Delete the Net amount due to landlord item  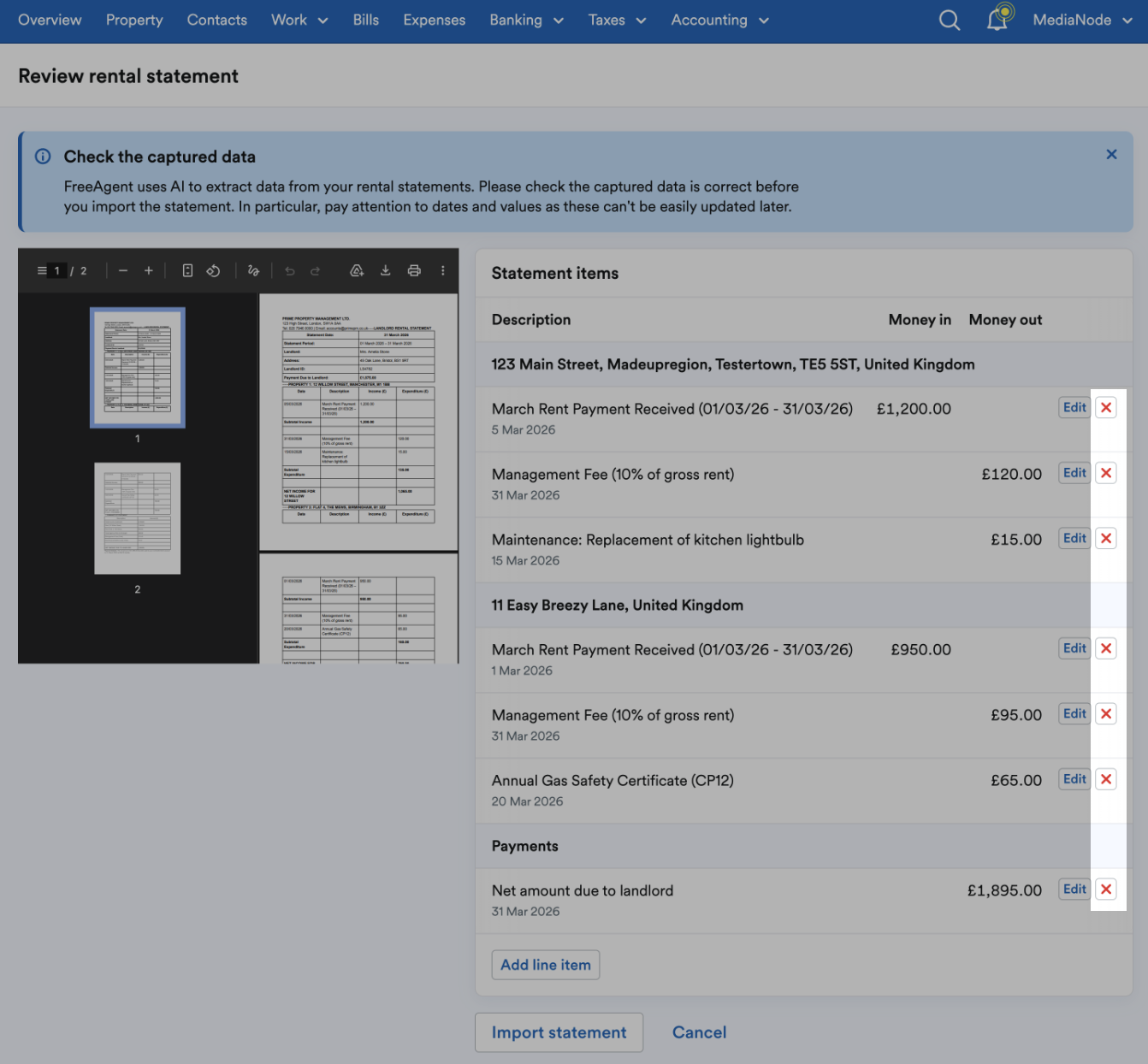(x=1106, y=890)
